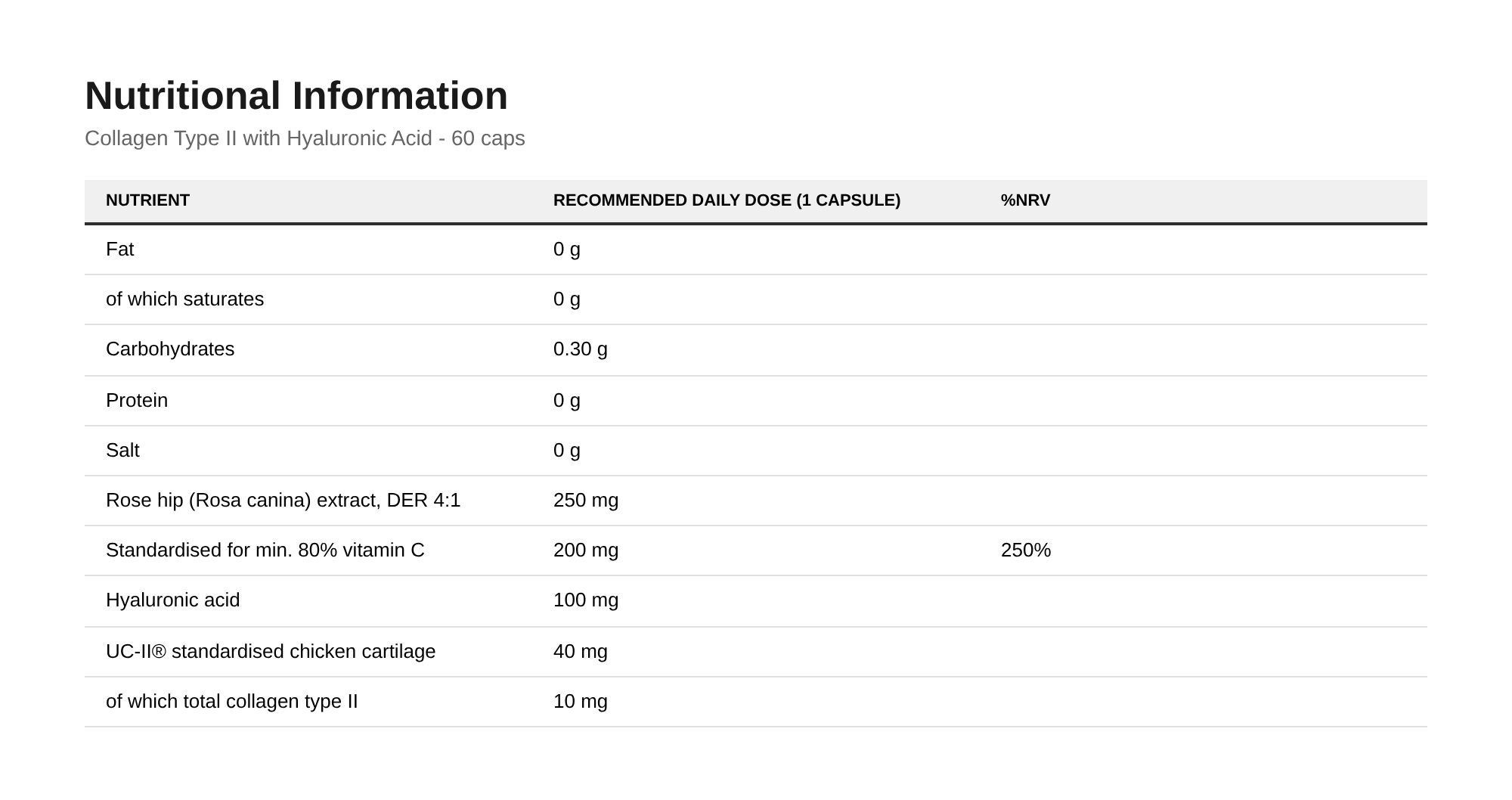Viewport: 1512px width, 800px height.
Task: Click the 'of which saturates' row label
Action: (184, 299)
